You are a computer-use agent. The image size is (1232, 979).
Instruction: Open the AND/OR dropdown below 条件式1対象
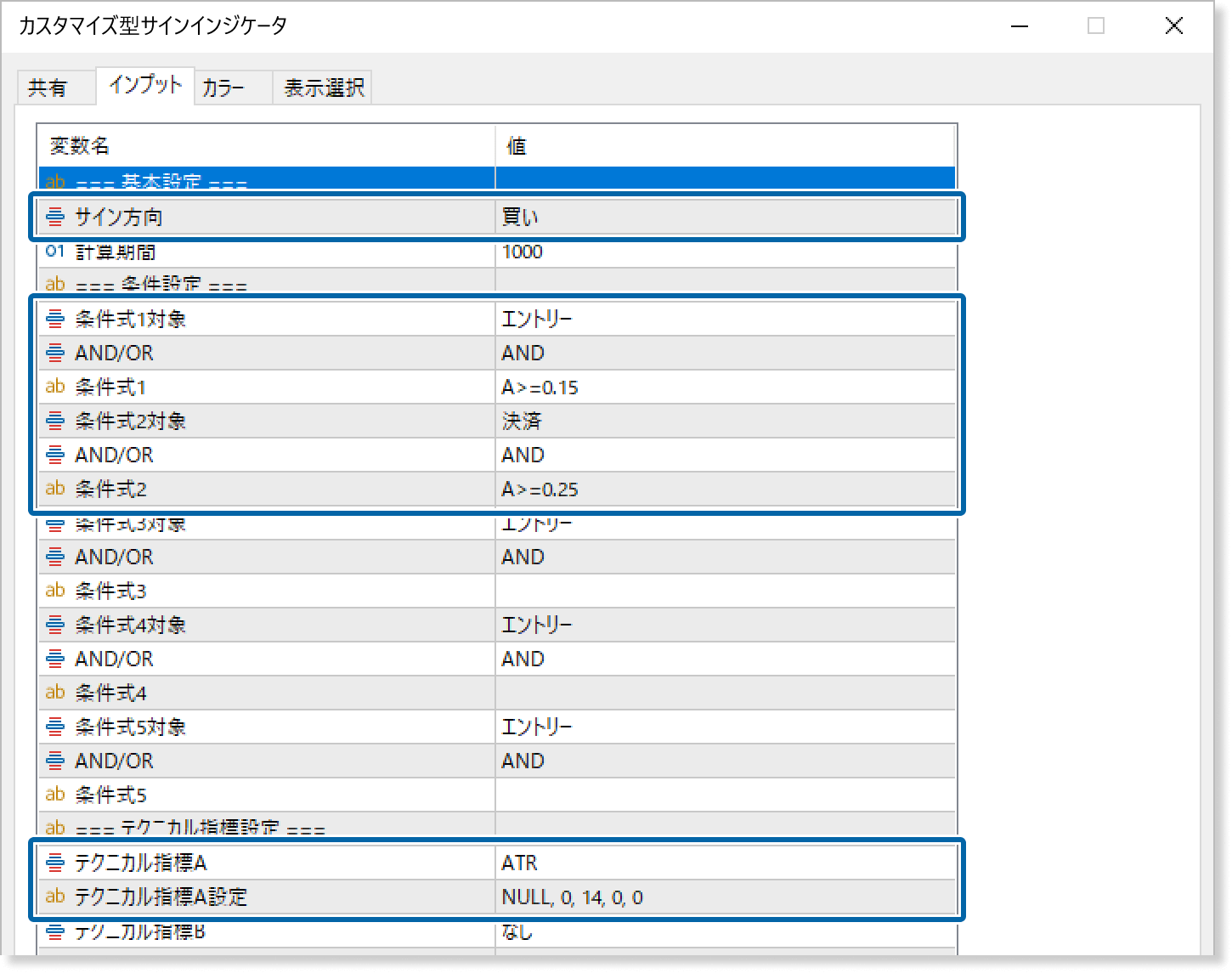click(722, 353)
